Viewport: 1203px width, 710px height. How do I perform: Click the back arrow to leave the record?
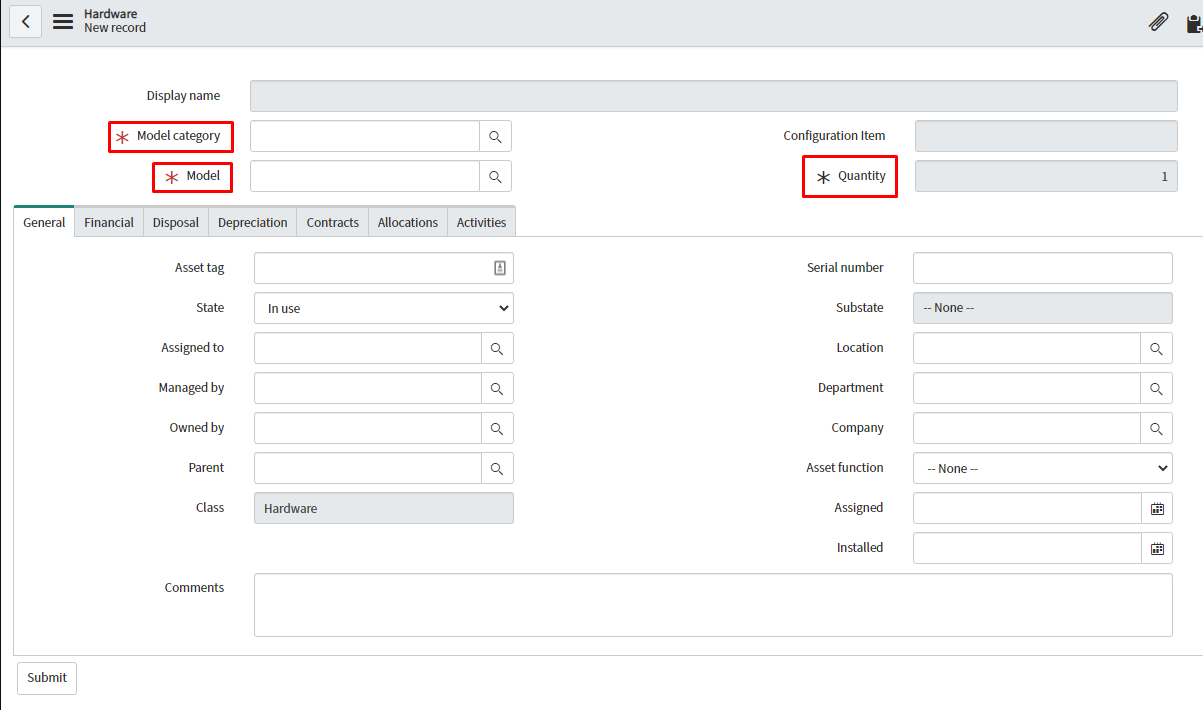point(25,21)
